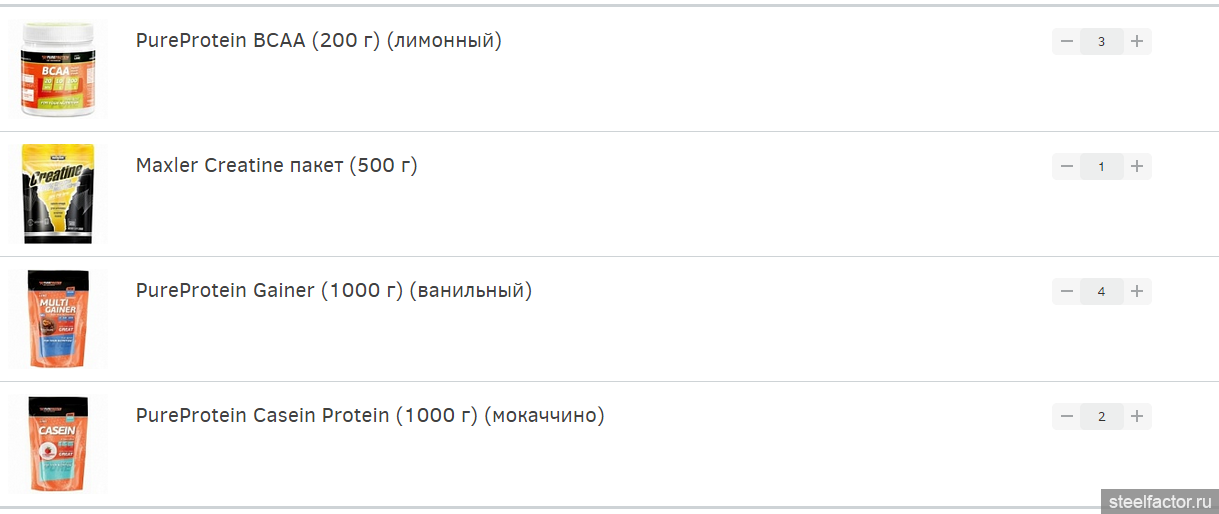The width and height of the screenshot is (1219, 514).
Task: Decrease PureProtein Gainer quantity with minus icon
Action: (x=1066, y=291)
